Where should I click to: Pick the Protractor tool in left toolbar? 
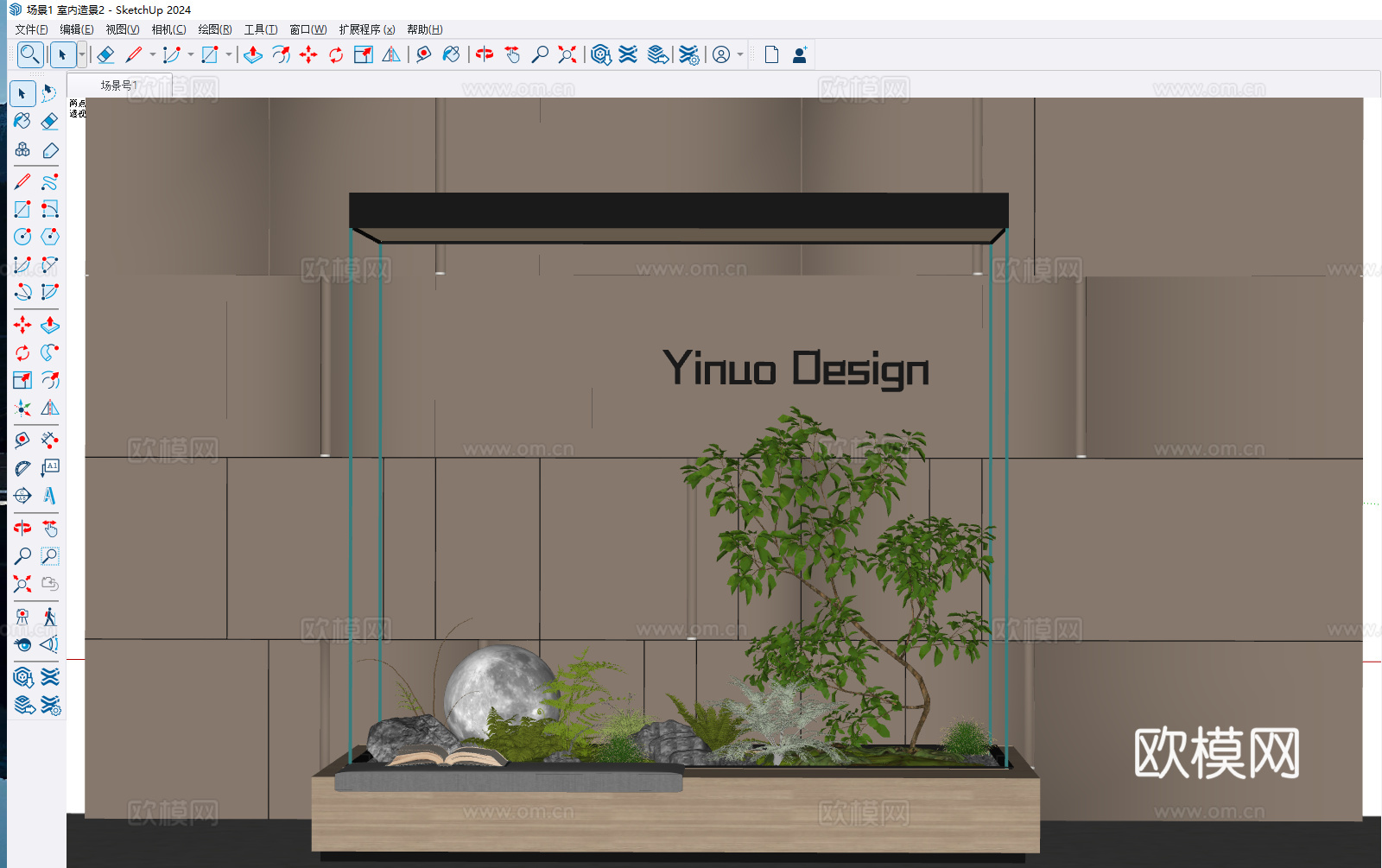(x=22, y=468)
